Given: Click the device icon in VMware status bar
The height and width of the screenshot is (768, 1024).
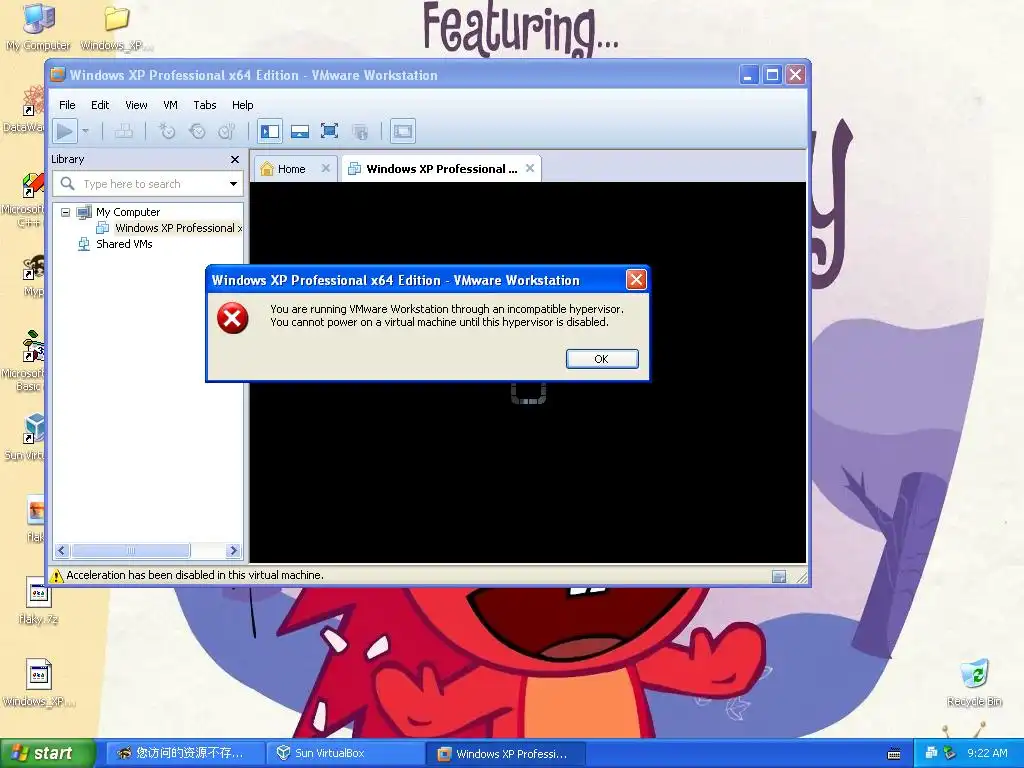Looking at the screenshot, I should point(778,576).
